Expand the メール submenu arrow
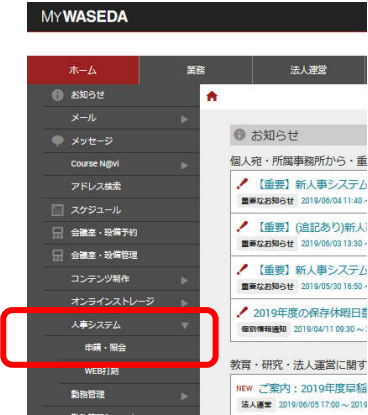Image resolution: width=368 pixels, height=415 pixels. point(184,119)
